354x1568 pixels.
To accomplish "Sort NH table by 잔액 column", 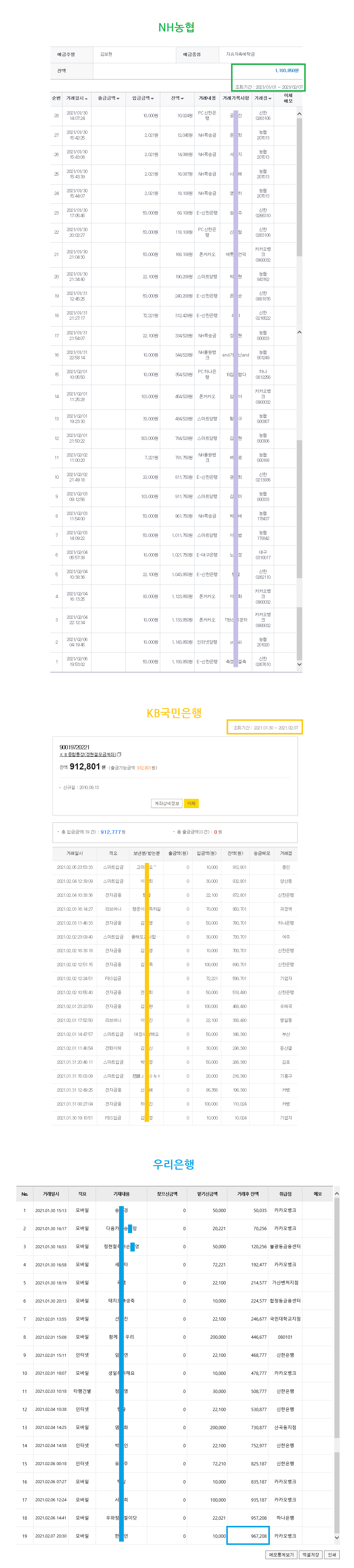I will (x=178, y=98).
